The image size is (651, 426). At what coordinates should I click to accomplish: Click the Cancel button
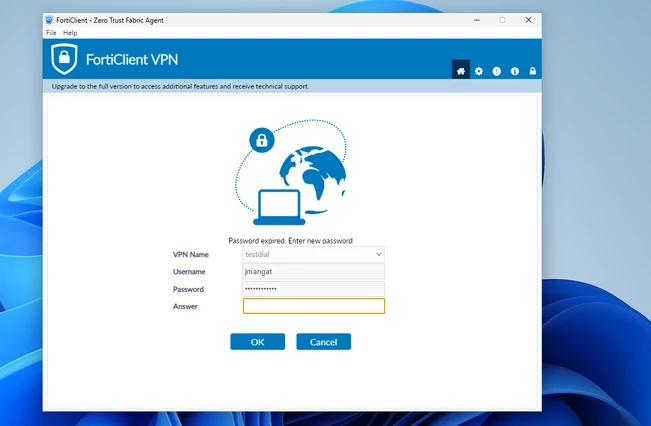pyautogui.click(x=323, y=342)
